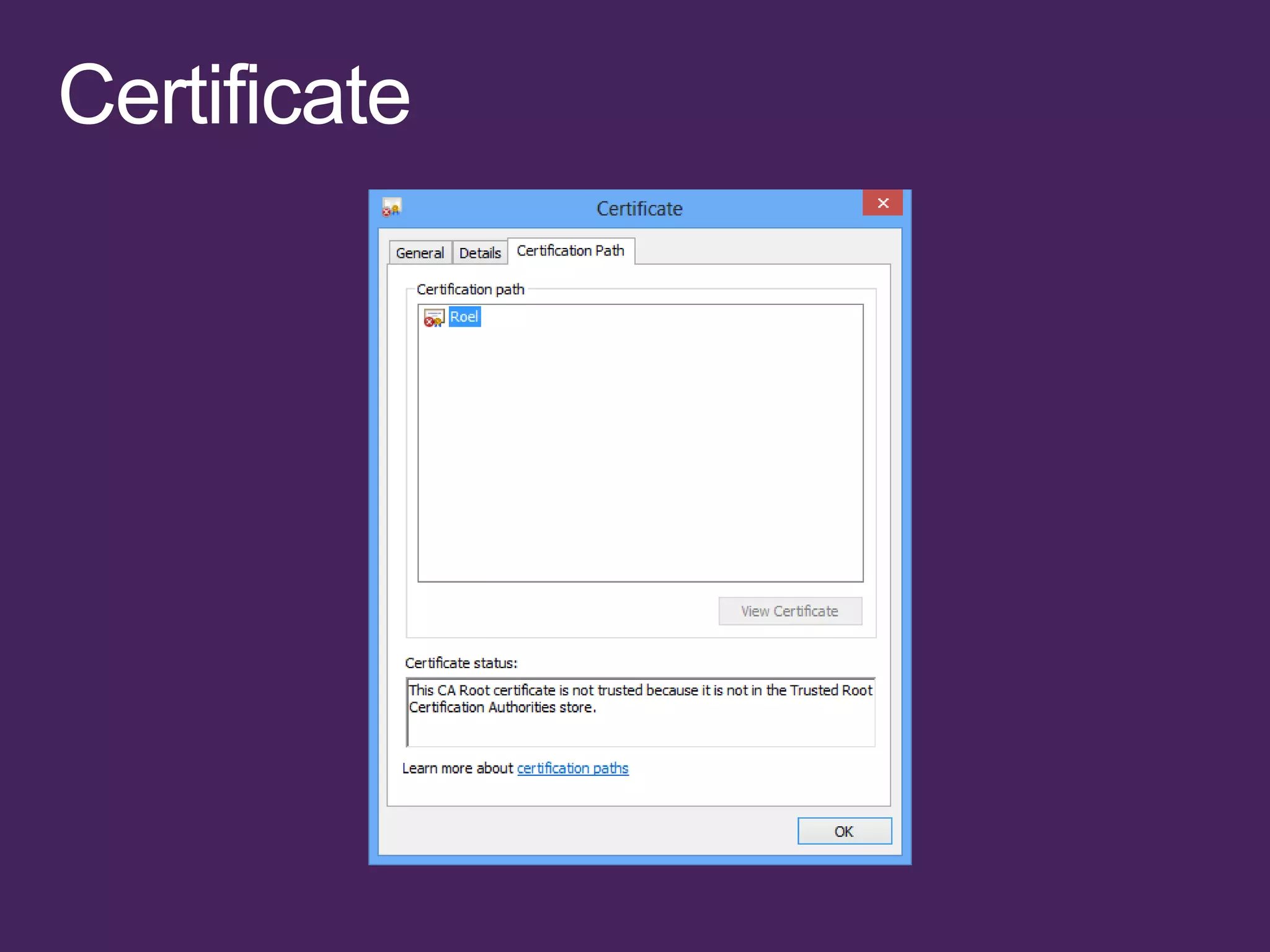This screenshot has height=952, width=1270.
Task: Click the certificate icon in dialog title bar
Action: [391, 208]
